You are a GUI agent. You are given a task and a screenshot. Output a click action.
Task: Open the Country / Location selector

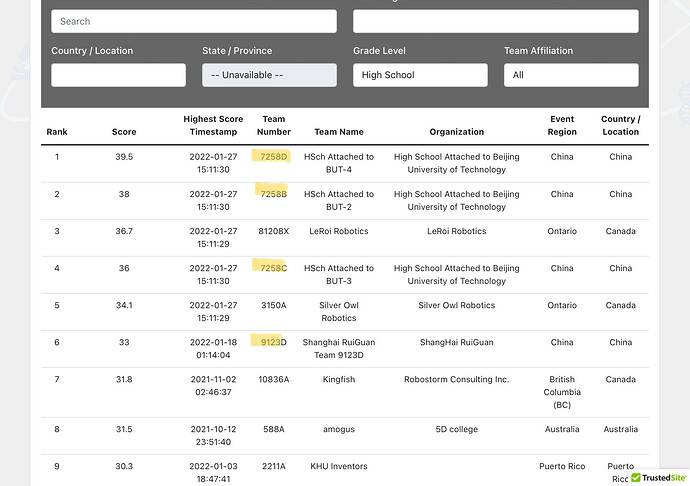[118, 75]
